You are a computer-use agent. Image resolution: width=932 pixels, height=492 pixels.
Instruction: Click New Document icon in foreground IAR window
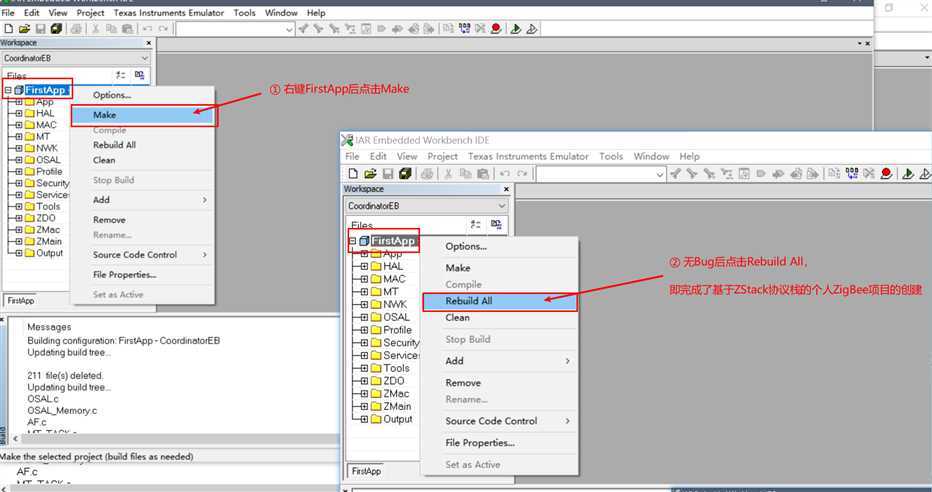(353, 174)
